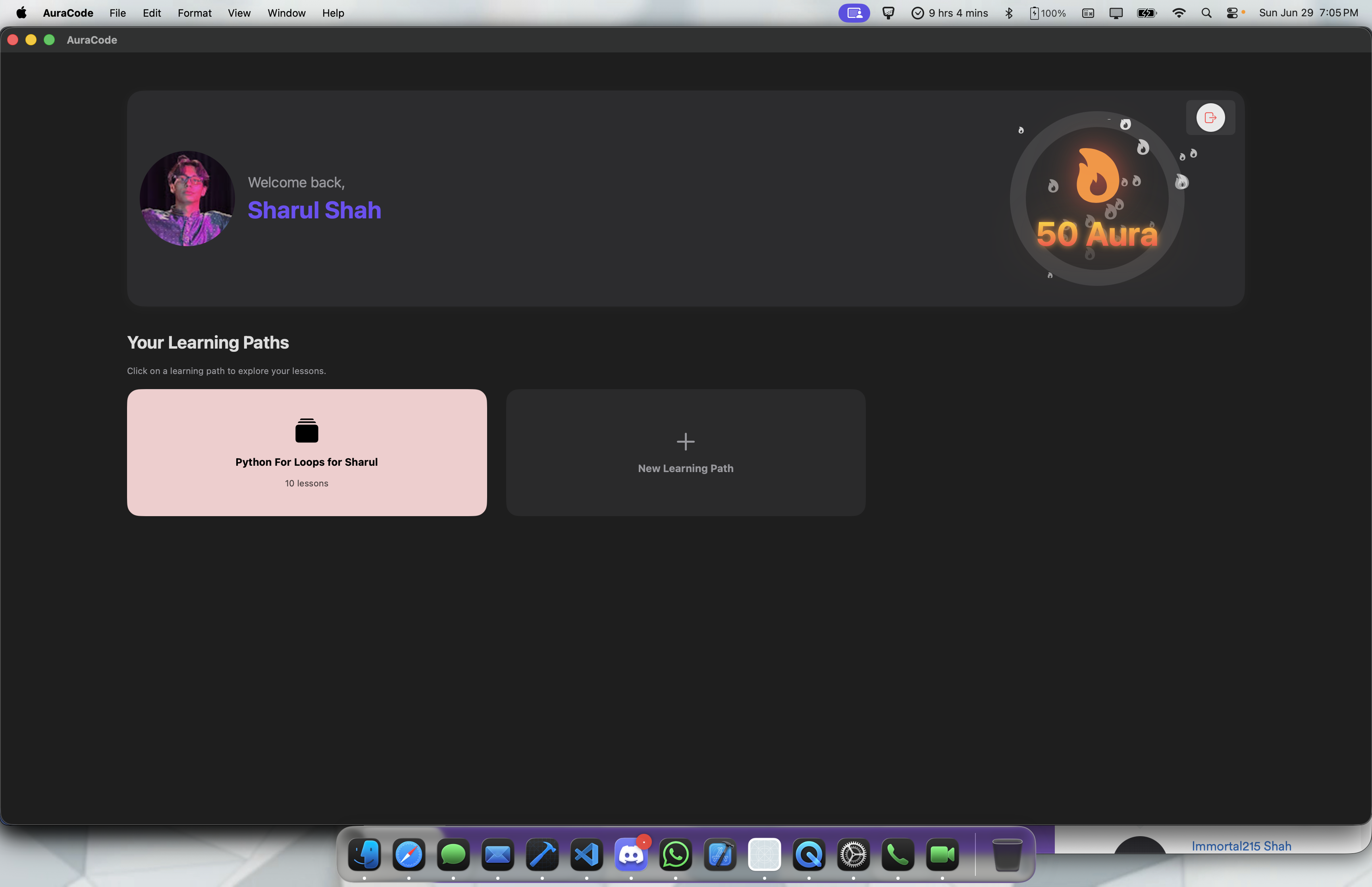Open the Help menu

pos(333,13)
